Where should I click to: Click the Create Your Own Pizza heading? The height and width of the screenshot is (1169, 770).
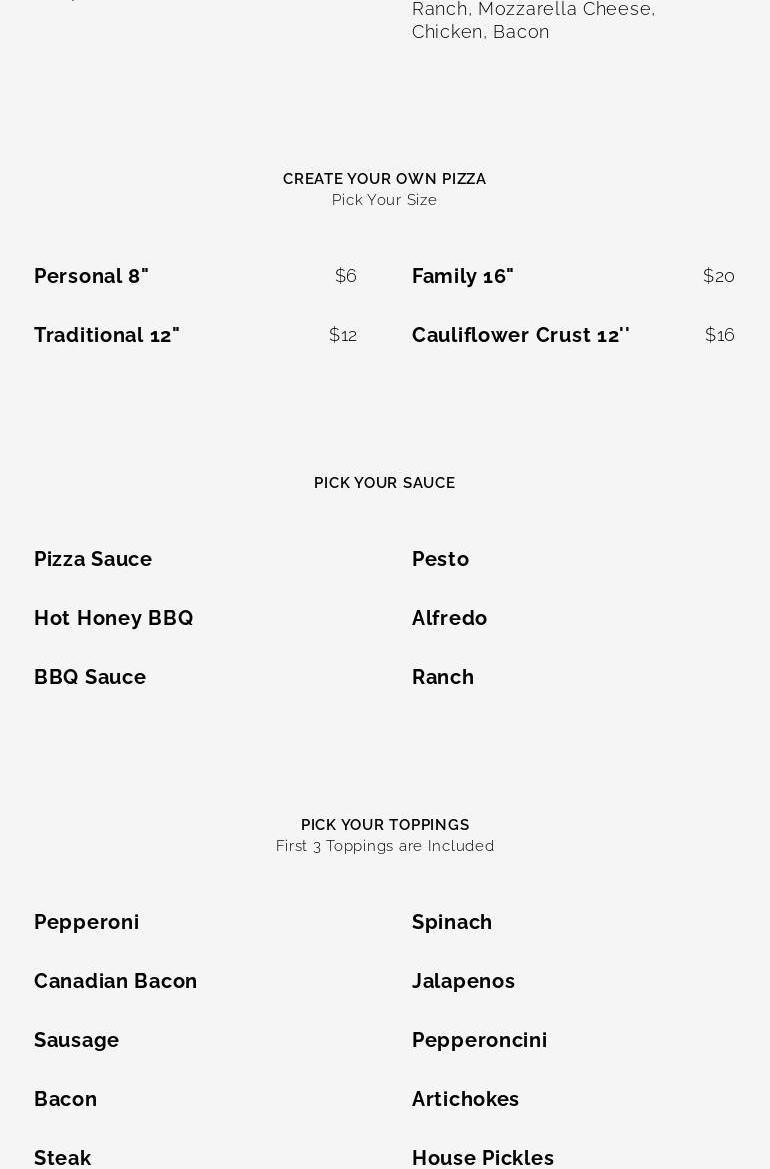point(385,179)
